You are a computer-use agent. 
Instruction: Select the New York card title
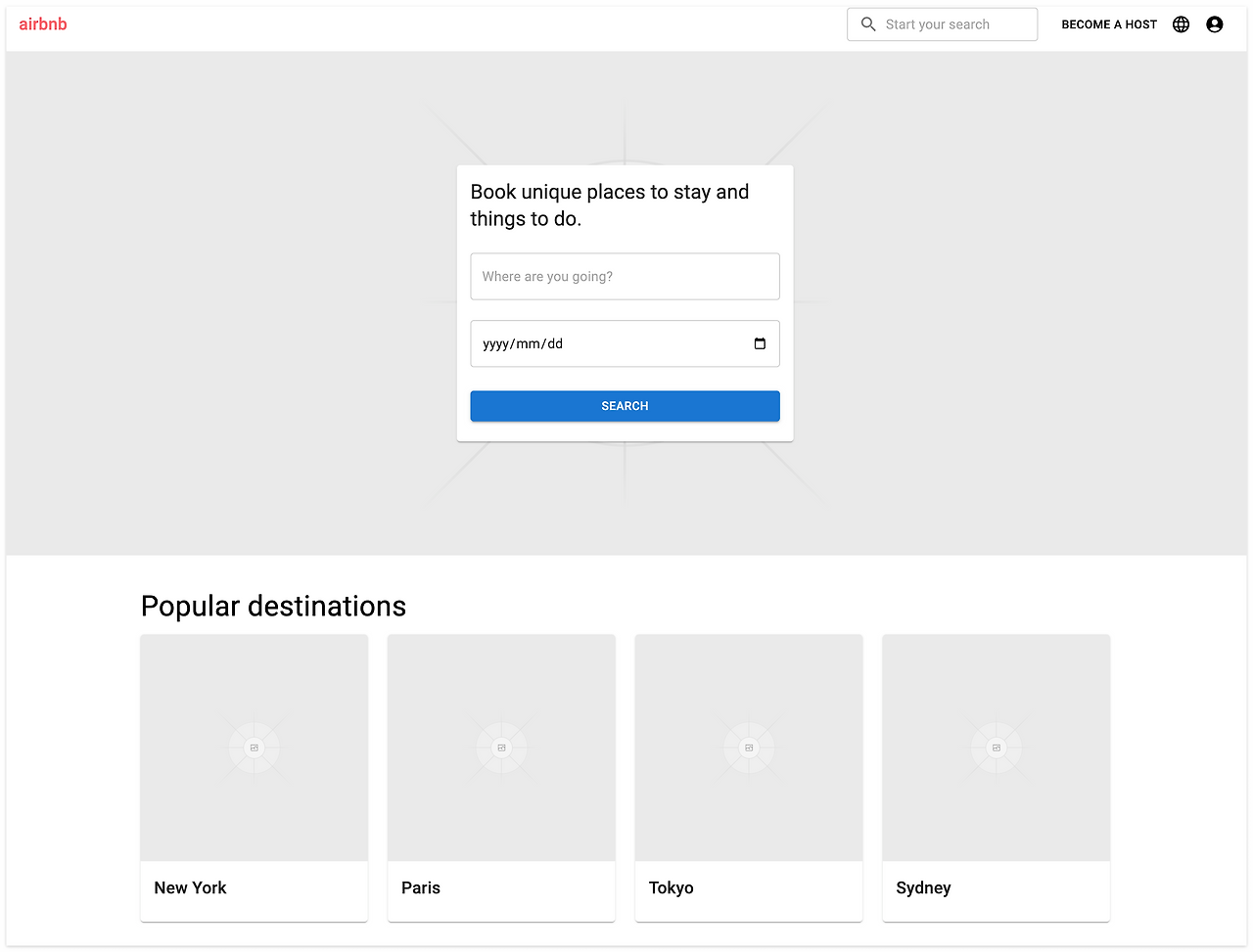tap(191, 887)
